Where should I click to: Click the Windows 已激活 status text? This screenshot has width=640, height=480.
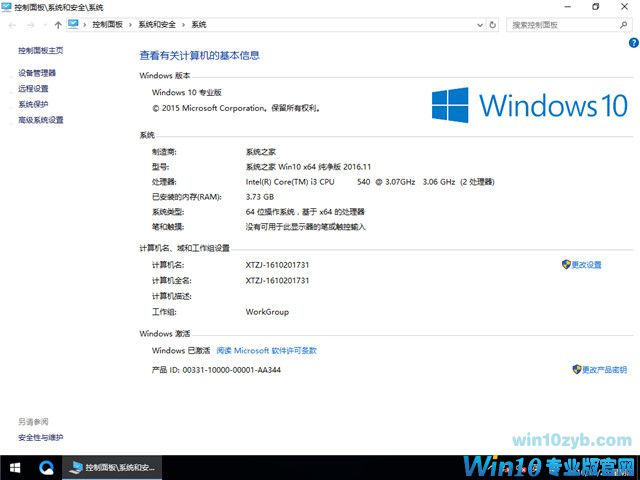coord(181,350)
